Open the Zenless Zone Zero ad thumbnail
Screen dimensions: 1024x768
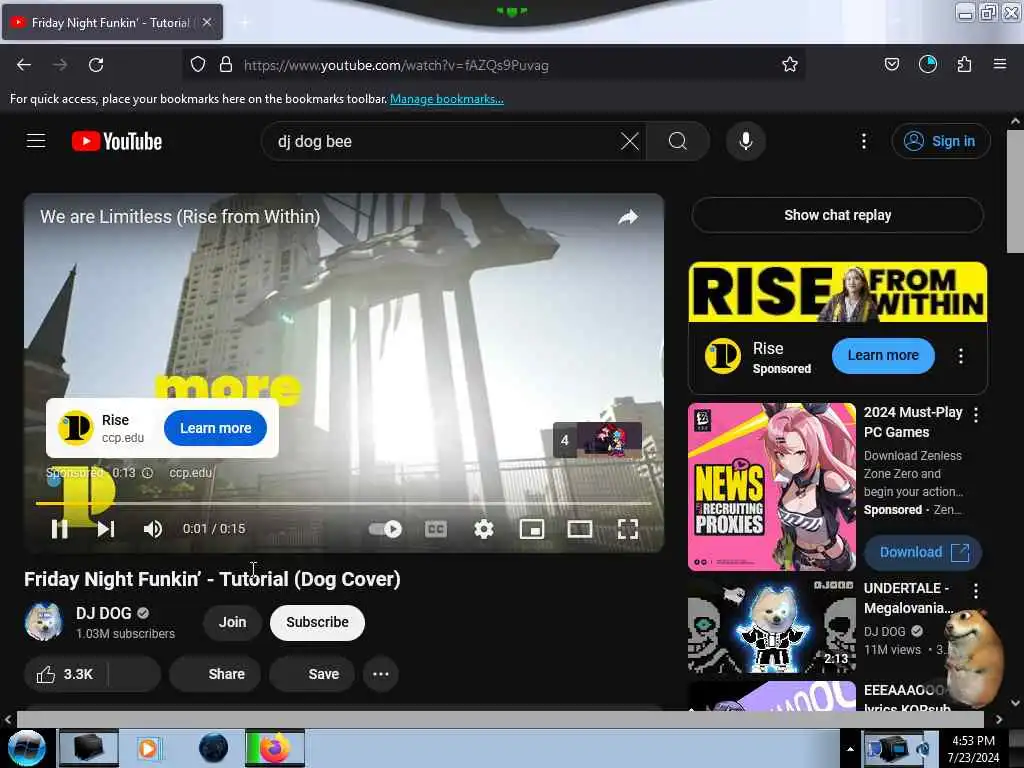point(771,487)
